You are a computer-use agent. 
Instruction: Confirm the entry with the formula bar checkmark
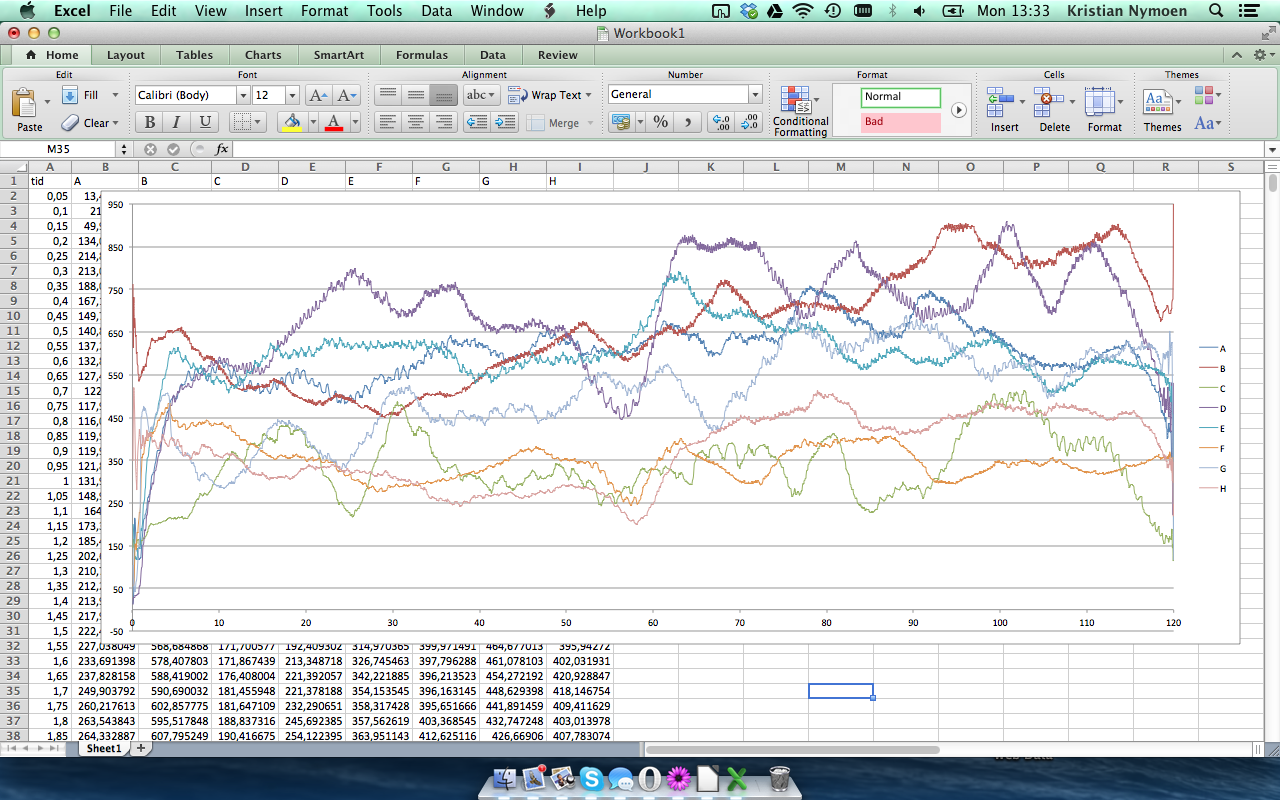point(173,149)
